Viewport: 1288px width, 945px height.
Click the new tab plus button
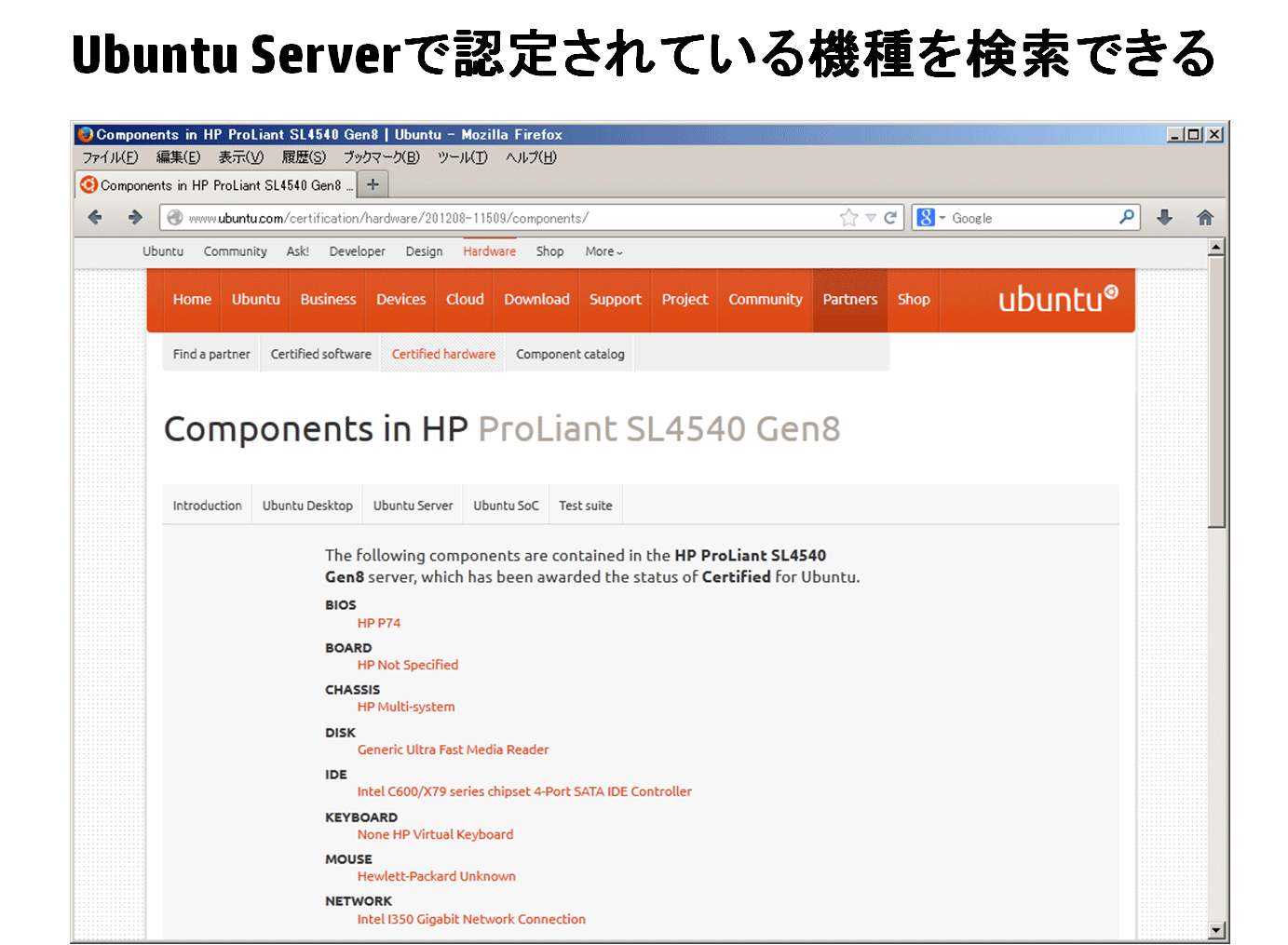373,184
